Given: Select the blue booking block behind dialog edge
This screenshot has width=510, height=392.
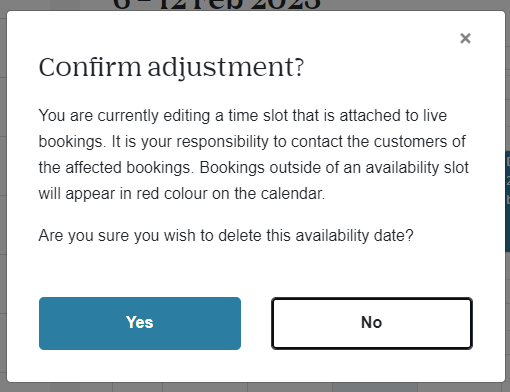Looking at the screenshot, I should click(x=508, y=201).
